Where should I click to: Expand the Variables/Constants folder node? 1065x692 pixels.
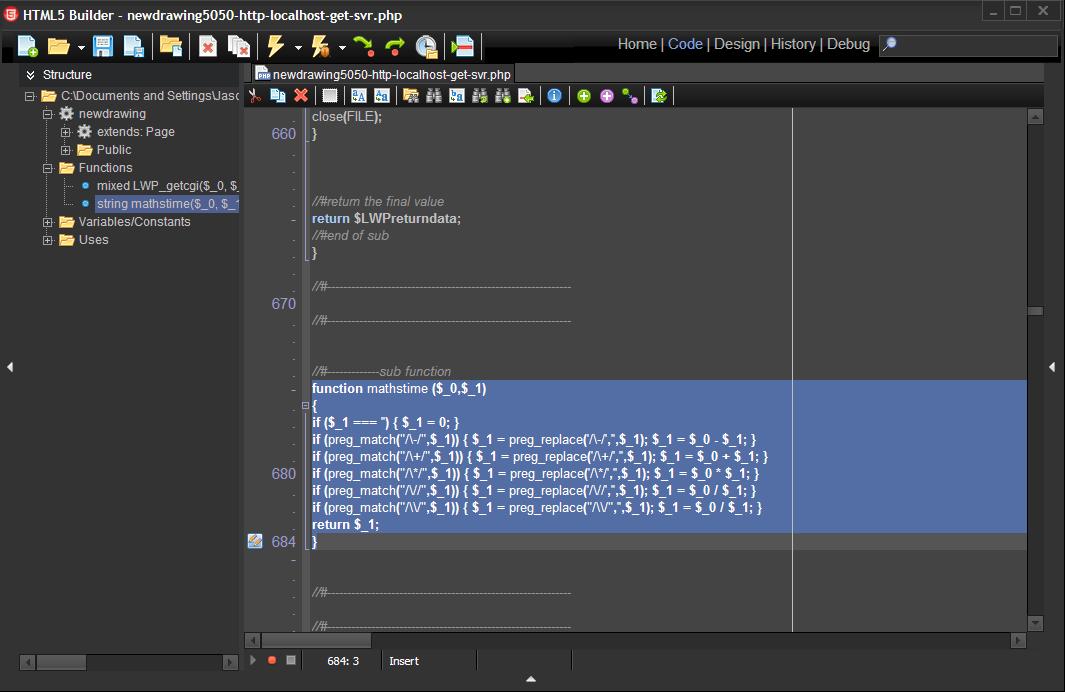[x=48, y=222]
